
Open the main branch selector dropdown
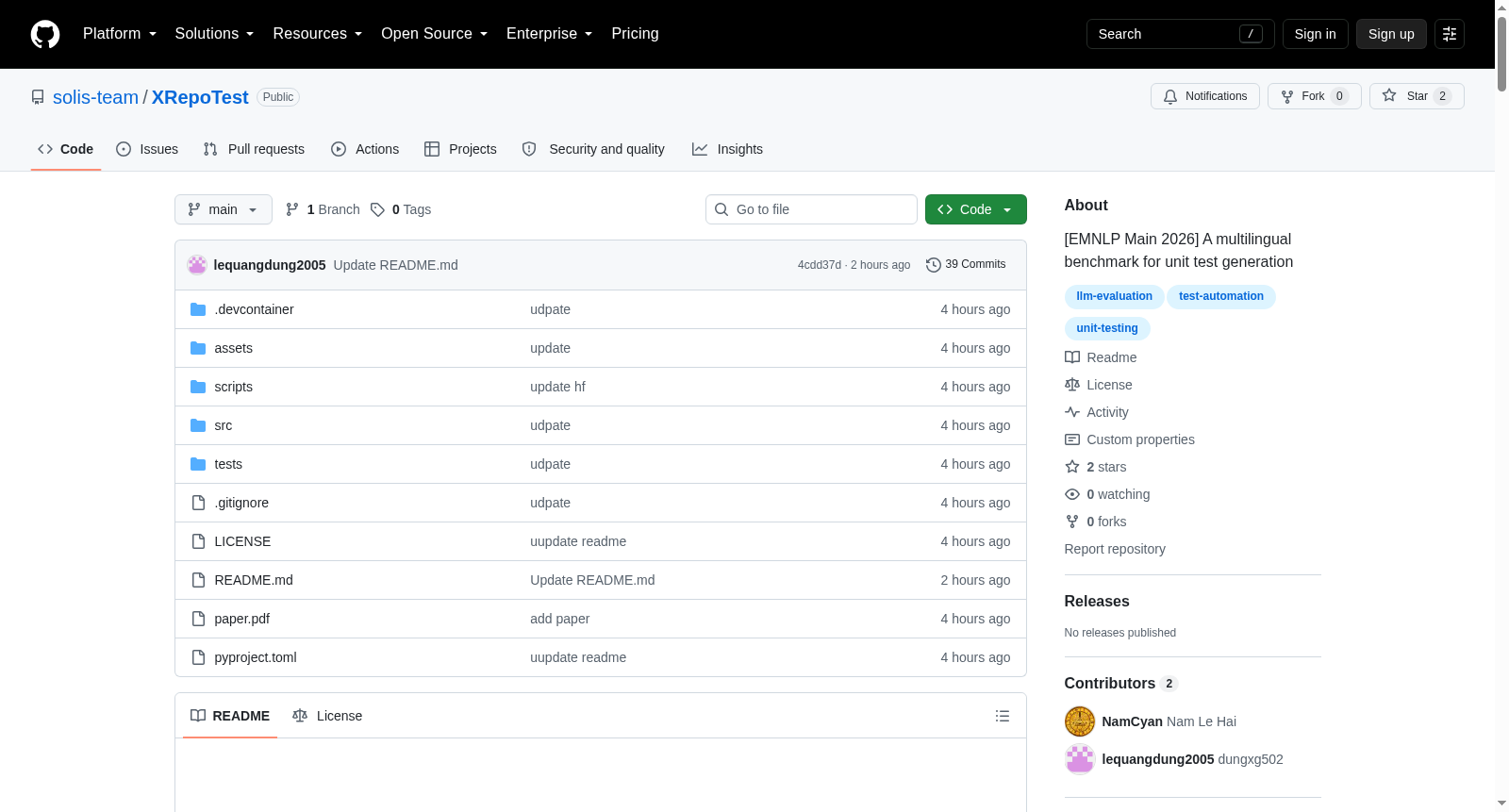tap(224, 209)
